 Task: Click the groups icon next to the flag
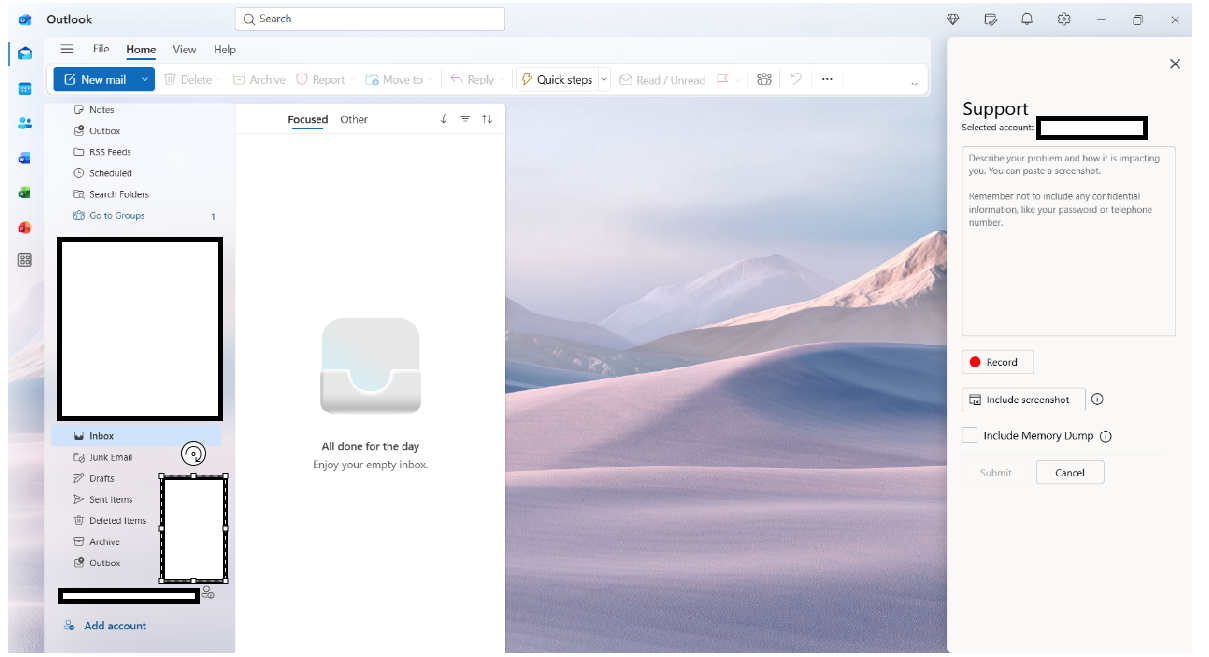(765, 80)
